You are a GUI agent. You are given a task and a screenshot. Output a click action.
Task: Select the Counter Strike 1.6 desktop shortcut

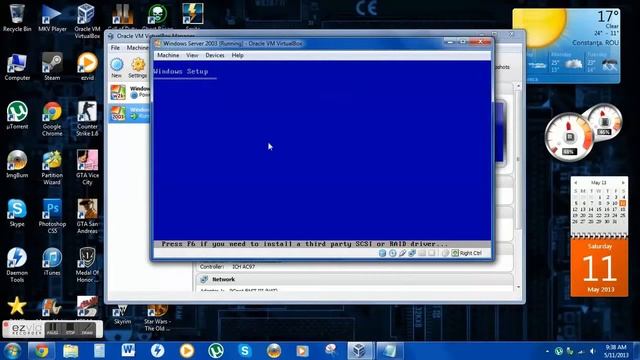(87, 119)
